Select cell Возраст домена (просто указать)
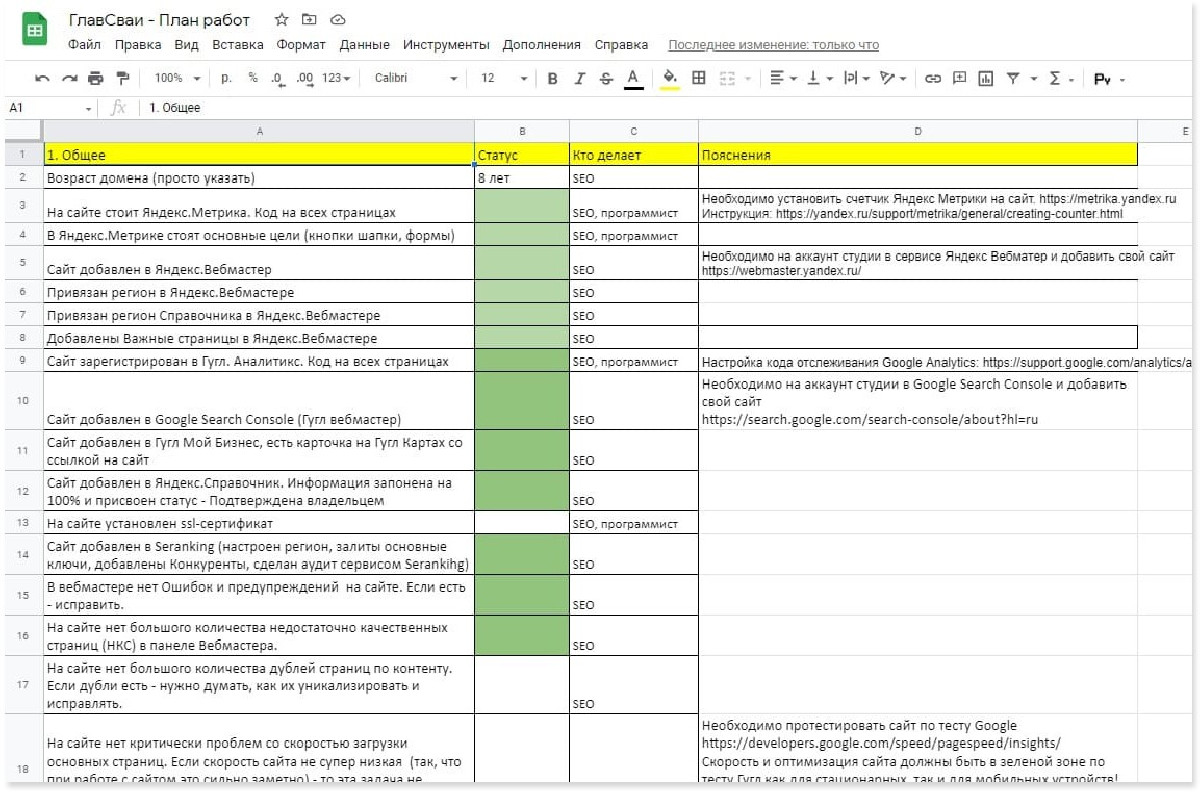Image resolution: width=1200 pixels, height=794 pixels. [258, 178]
